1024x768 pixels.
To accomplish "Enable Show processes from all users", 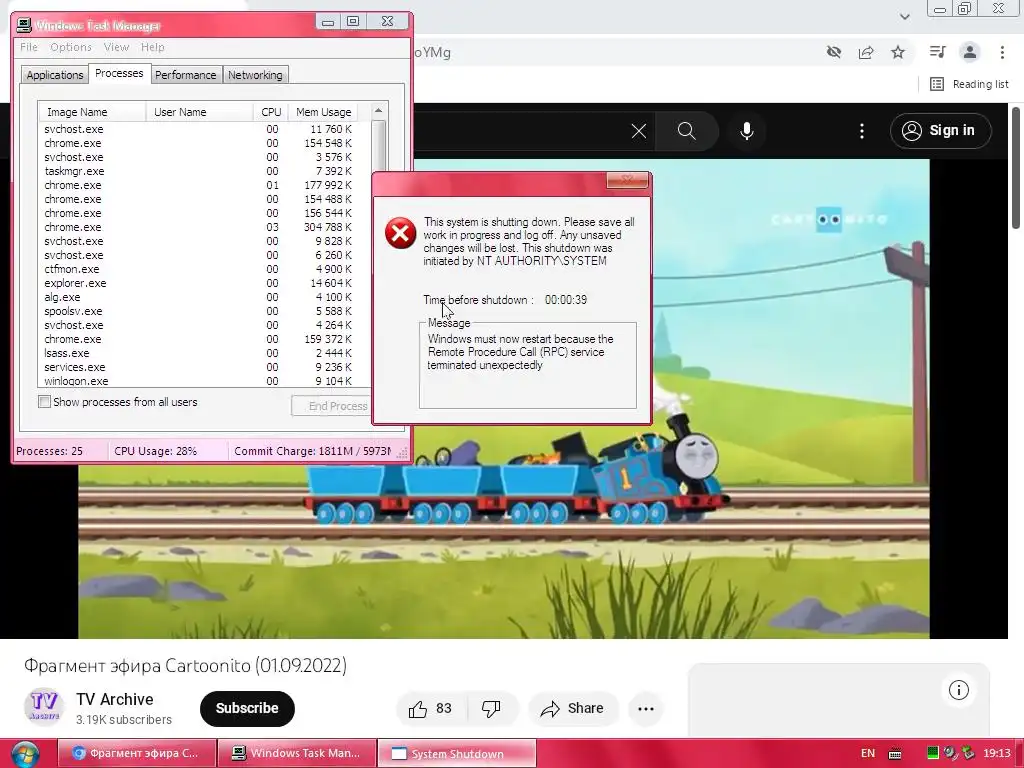I will tap(44, 402).
